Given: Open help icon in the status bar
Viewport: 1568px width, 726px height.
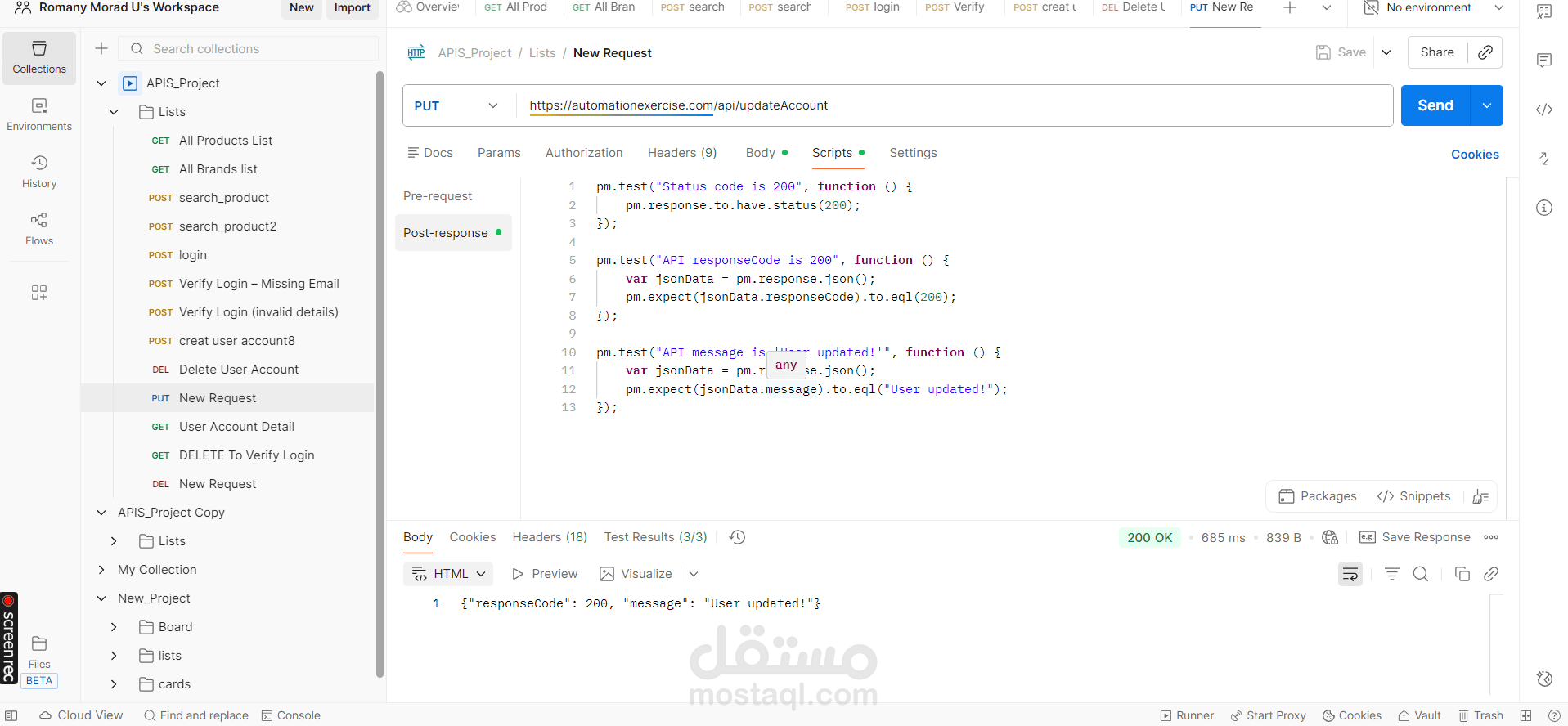Looking at the screenshot, I should [1554, 715].
